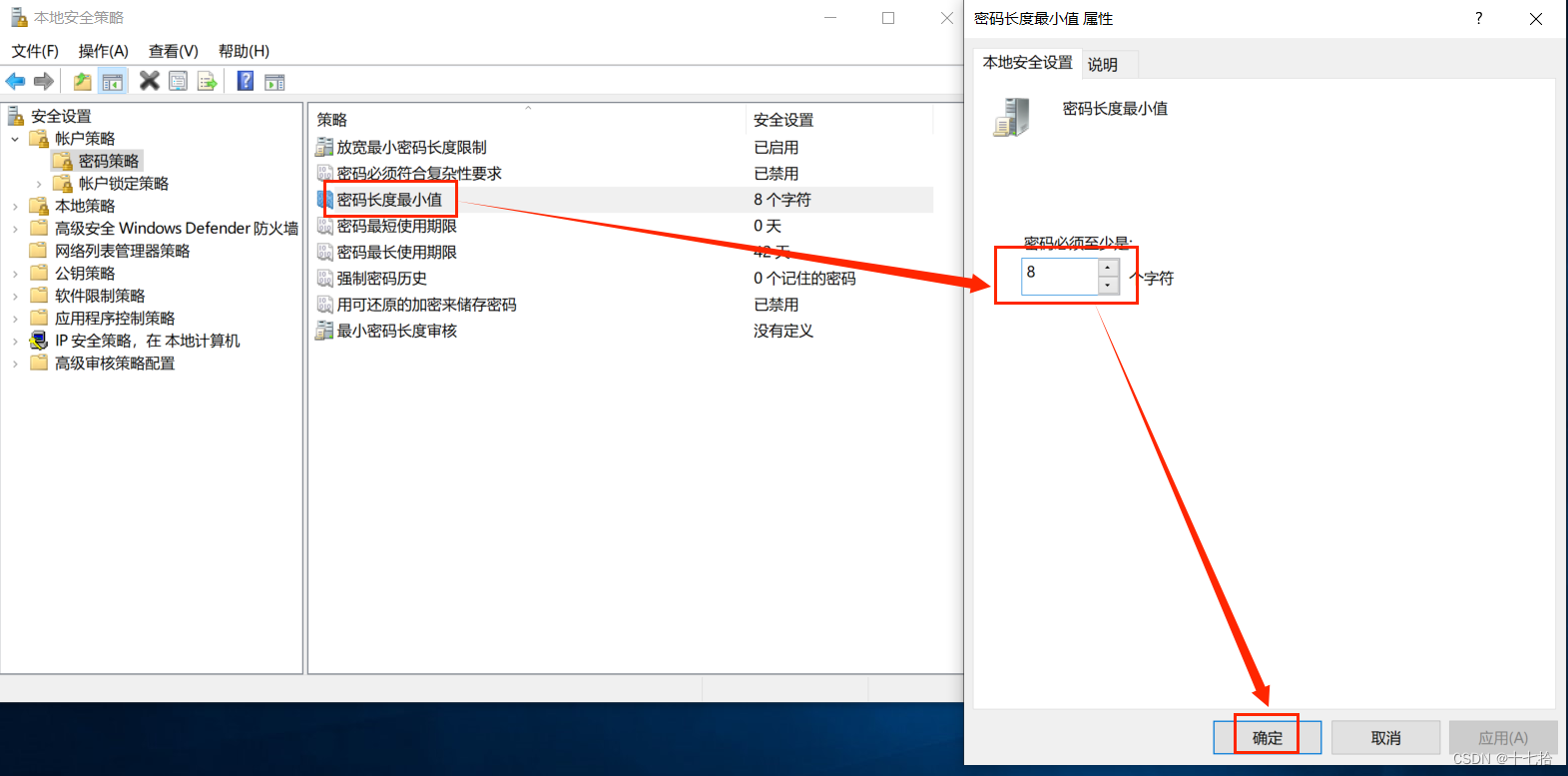
Task: Click the Delete X toolbar icon
Action: [x=150, y=81]
